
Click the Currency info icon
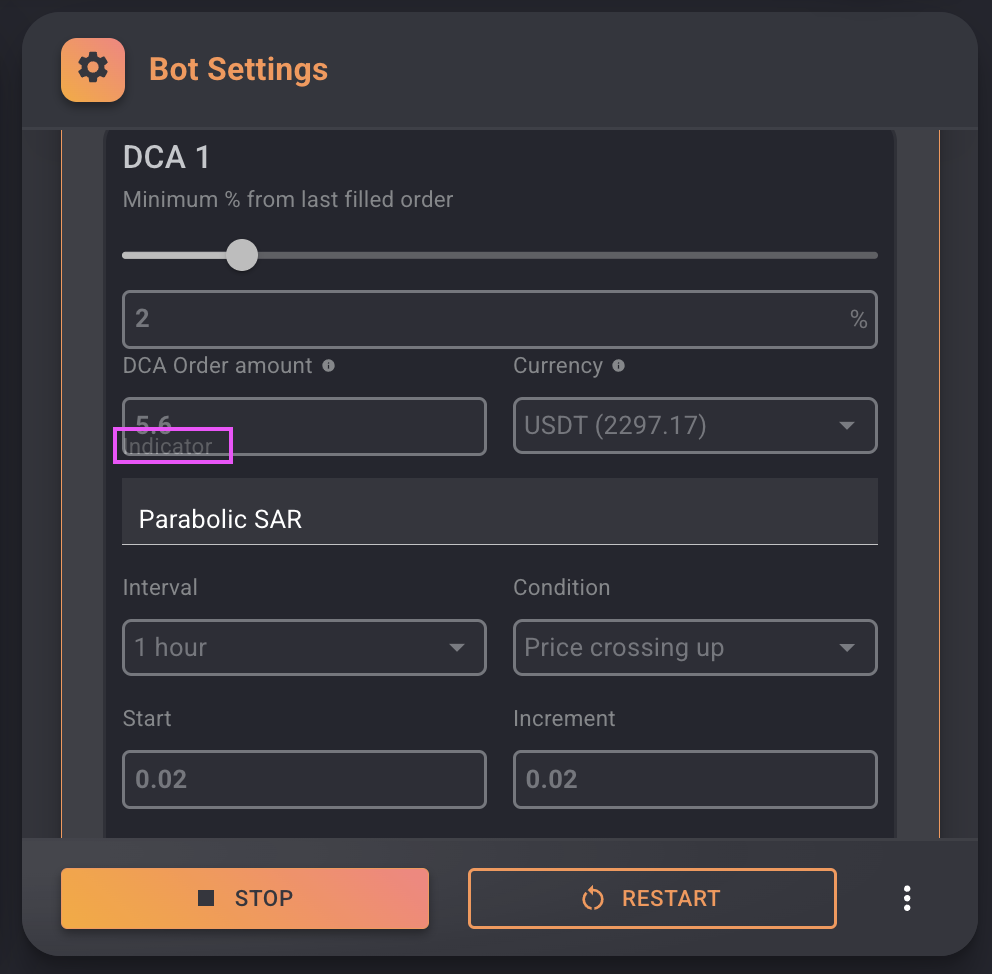pos(619,366)
